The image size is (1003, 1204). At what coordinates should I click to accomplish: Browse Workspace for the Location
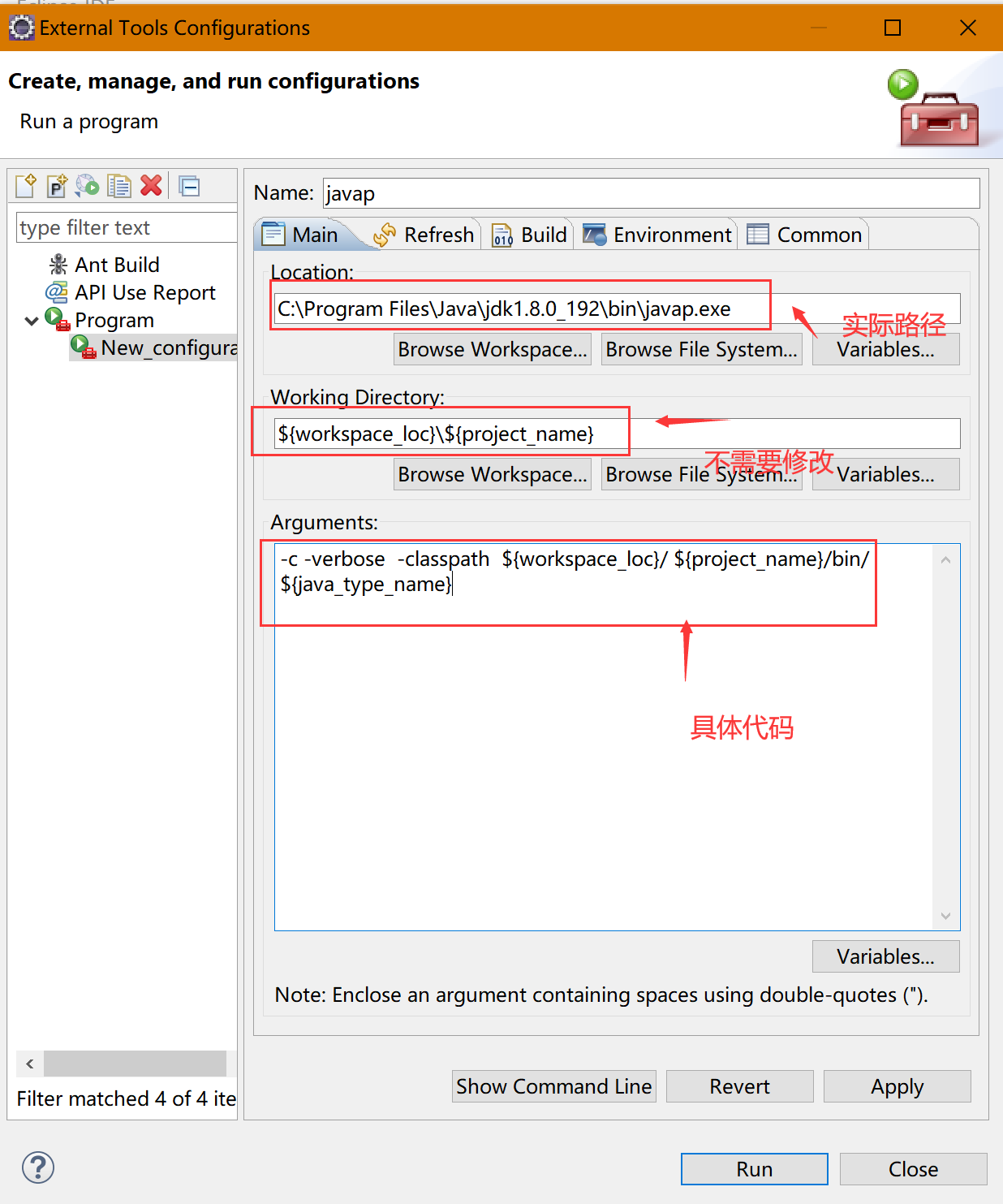493,349
